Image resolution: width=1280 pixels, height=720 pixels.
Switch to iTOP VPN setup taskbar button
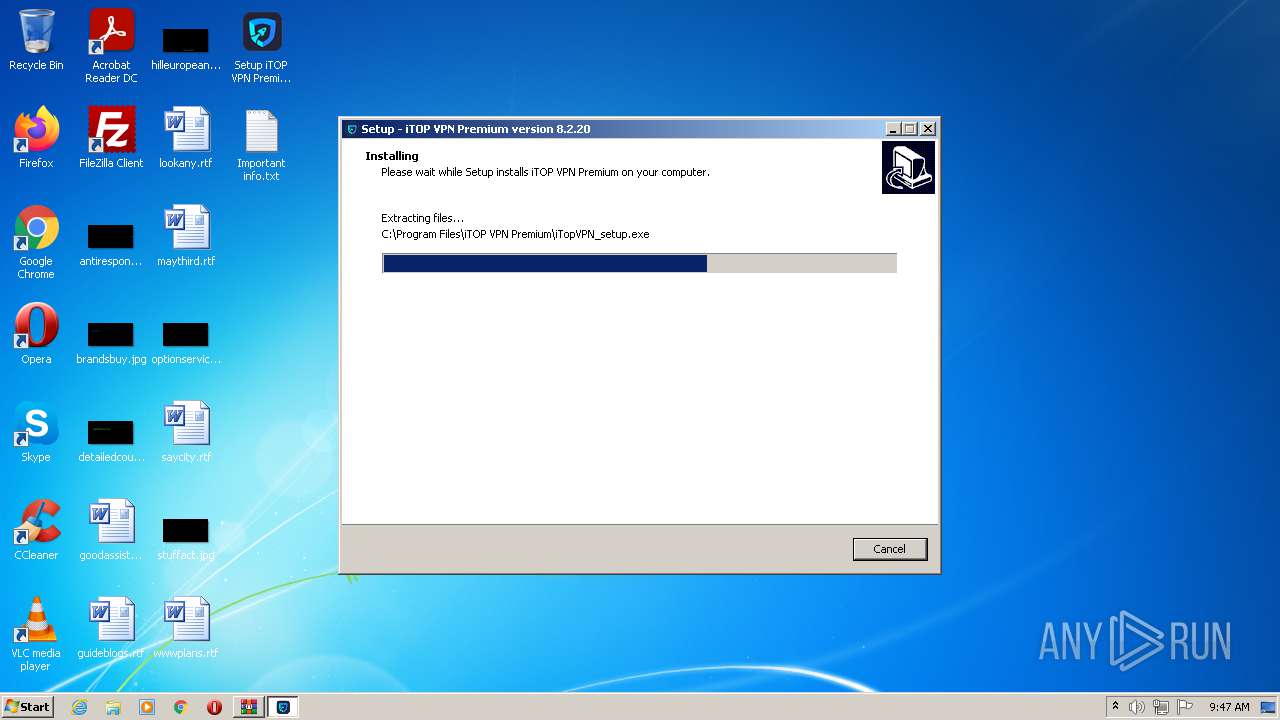pyautogui.click(x=283, y=707)
